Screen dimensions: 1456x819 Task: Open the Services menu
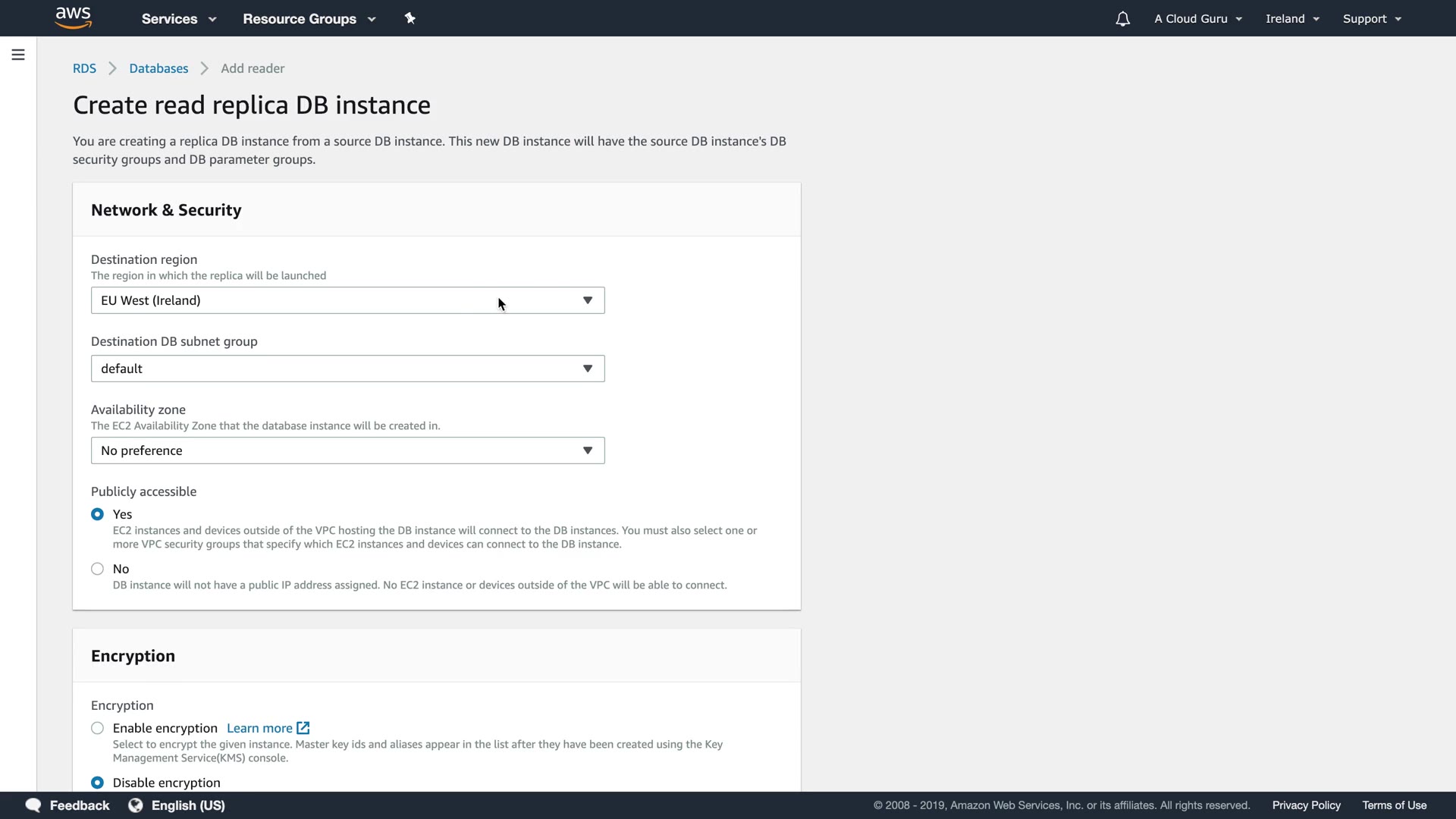pos(178,19)
